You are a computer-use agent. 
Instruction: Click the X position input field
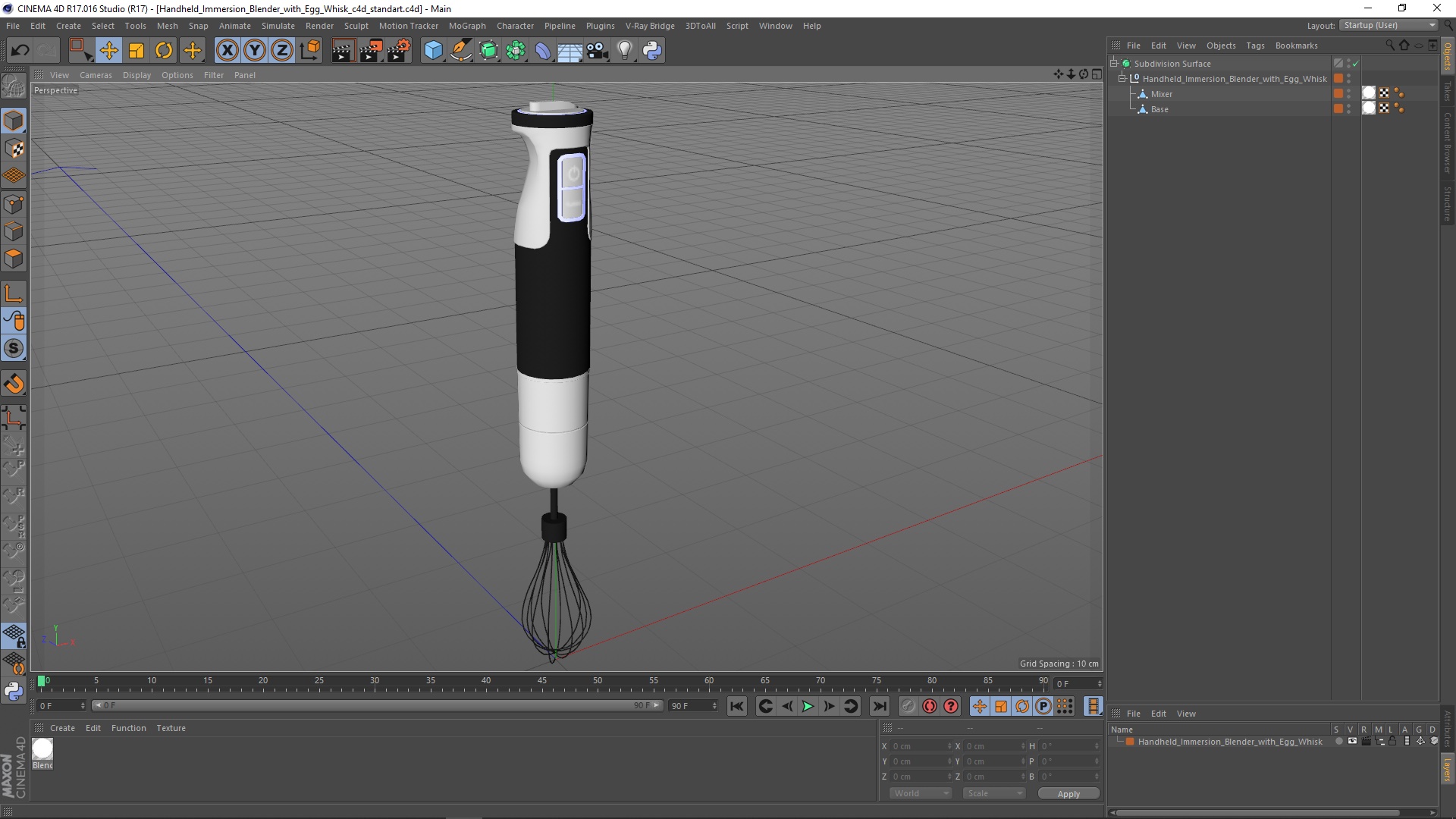click(921, 746)
